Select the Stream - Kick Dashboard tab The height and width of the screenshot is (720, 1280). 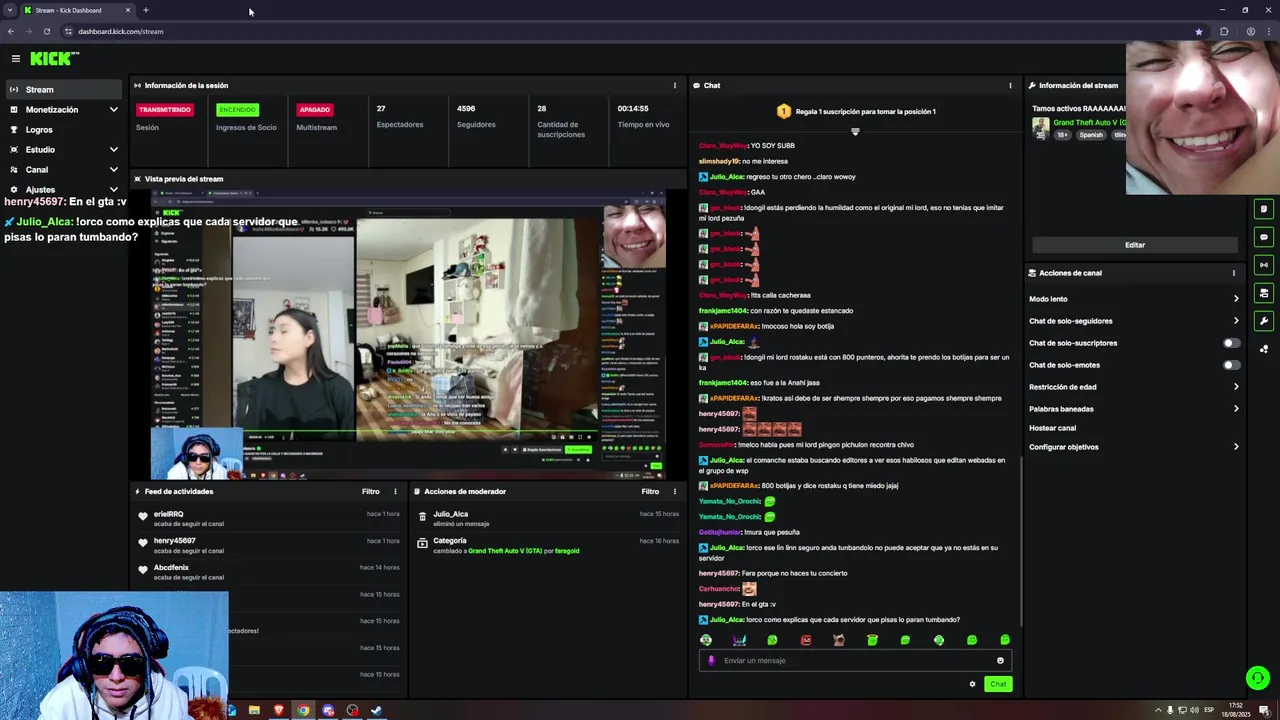pyautogui.click(x=78, y=10)
